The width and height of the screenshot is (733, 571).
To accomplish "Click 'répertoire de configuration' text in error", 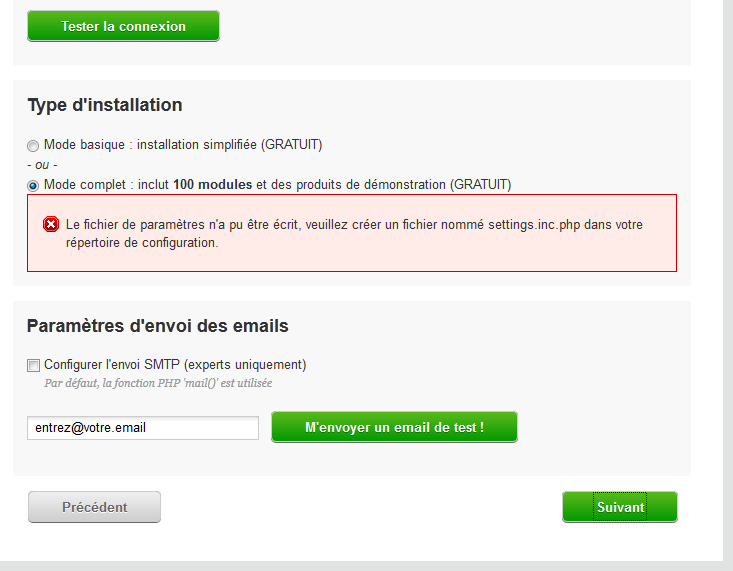I will coord(141,242).
